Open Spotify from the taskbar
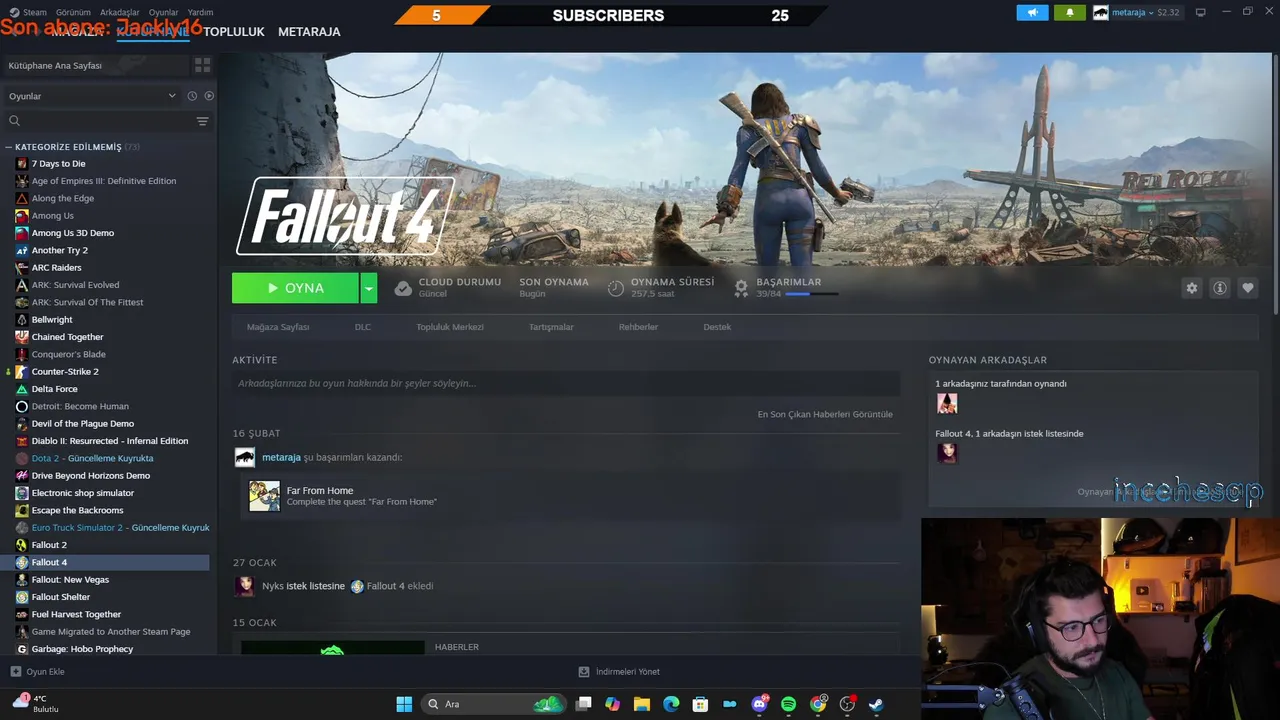Image resolution: width=1280 pixels, height=720 pixels. pos(788,704)
